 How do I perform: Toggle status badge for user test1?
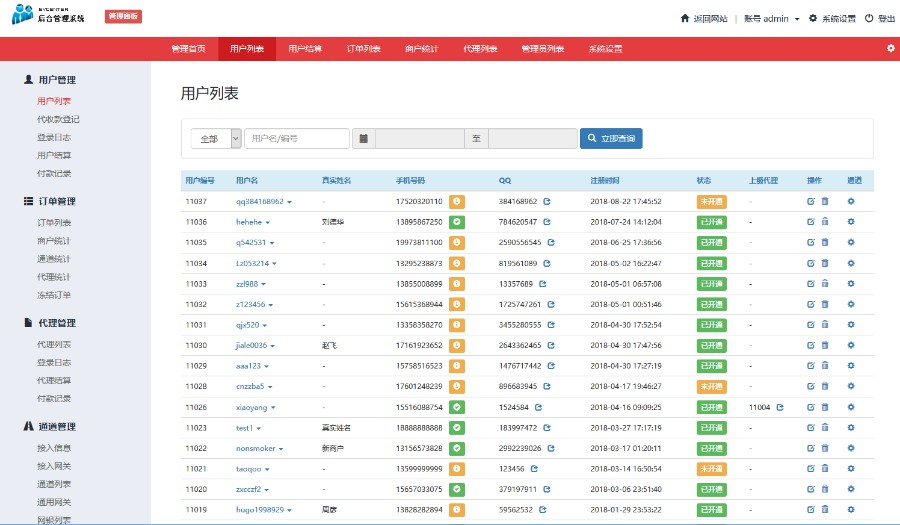click(x=711, y=427)
